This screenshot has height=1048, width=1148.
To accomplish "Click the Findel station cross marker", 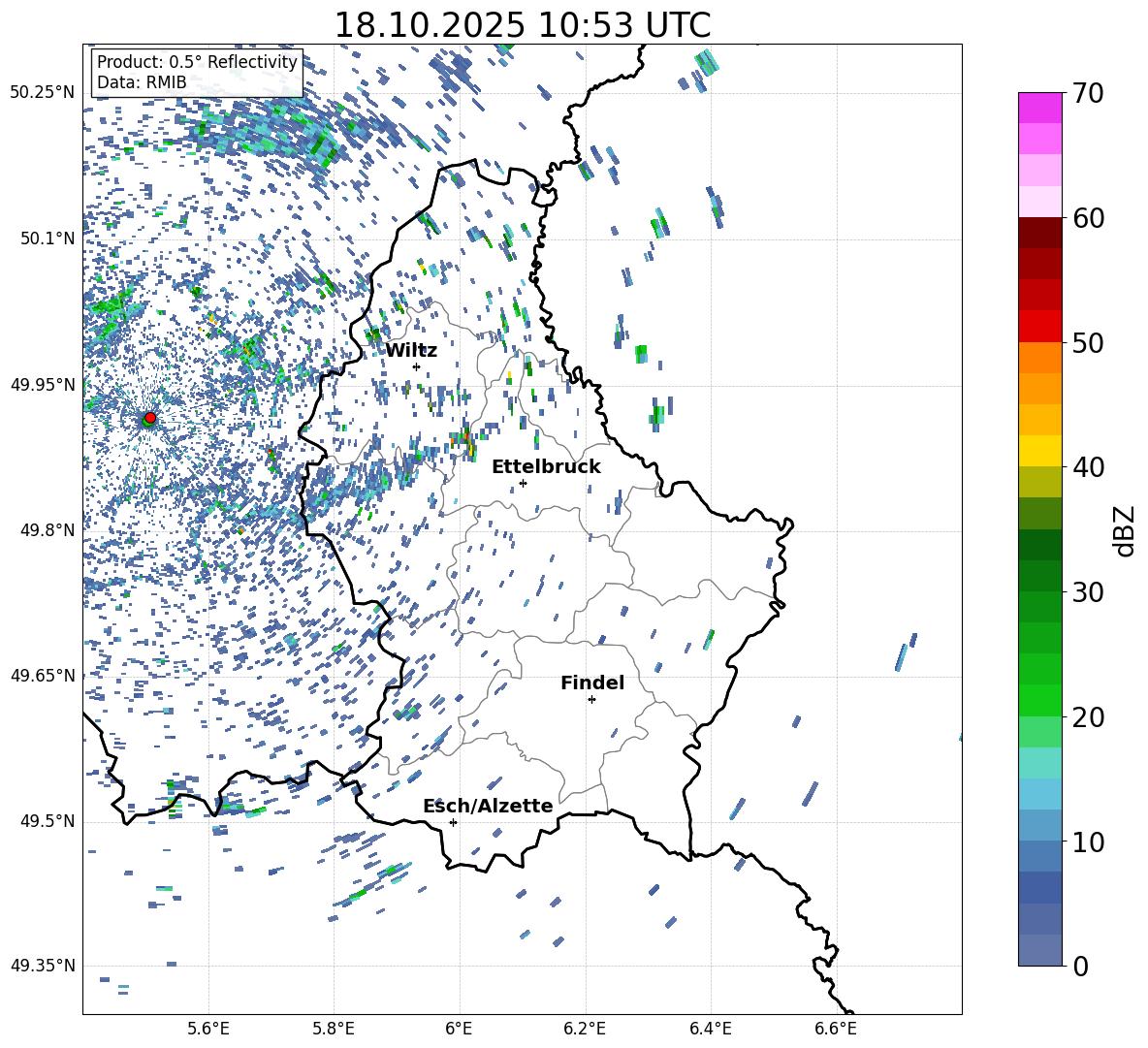I will [x=591, y=699].
